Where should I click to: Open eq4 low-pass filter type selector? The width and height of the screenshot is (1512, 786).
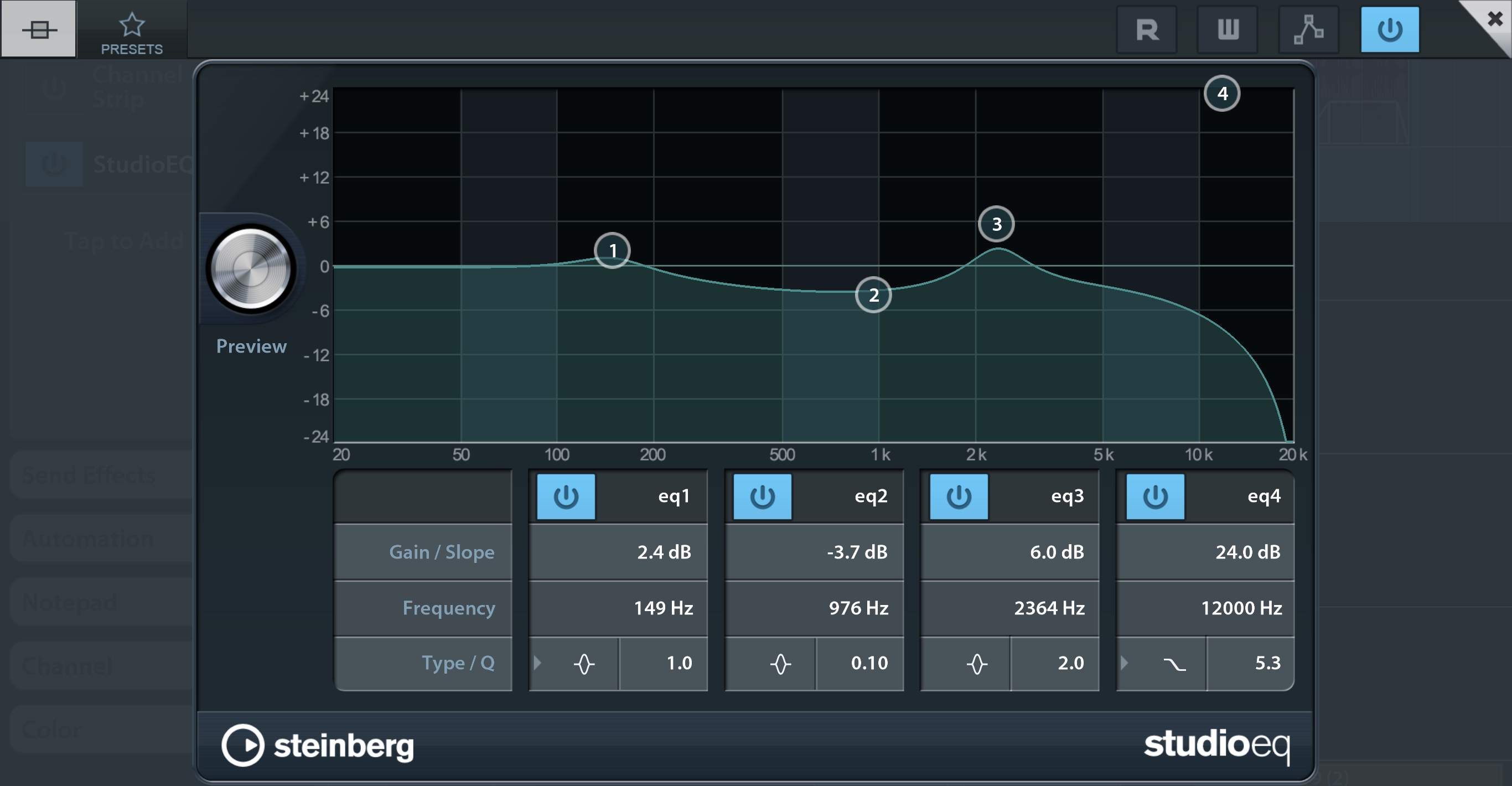1162,664
